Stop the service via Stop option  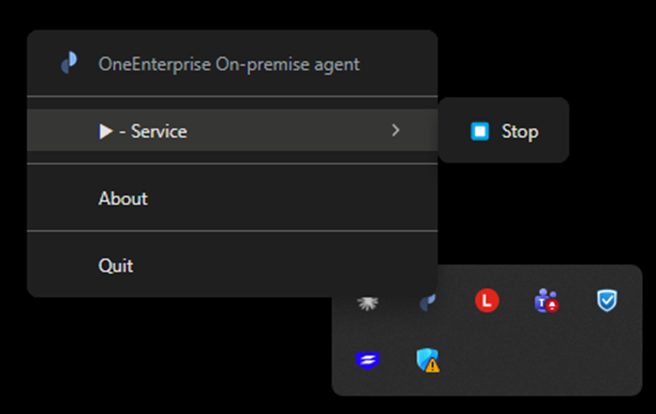point(519,131)
